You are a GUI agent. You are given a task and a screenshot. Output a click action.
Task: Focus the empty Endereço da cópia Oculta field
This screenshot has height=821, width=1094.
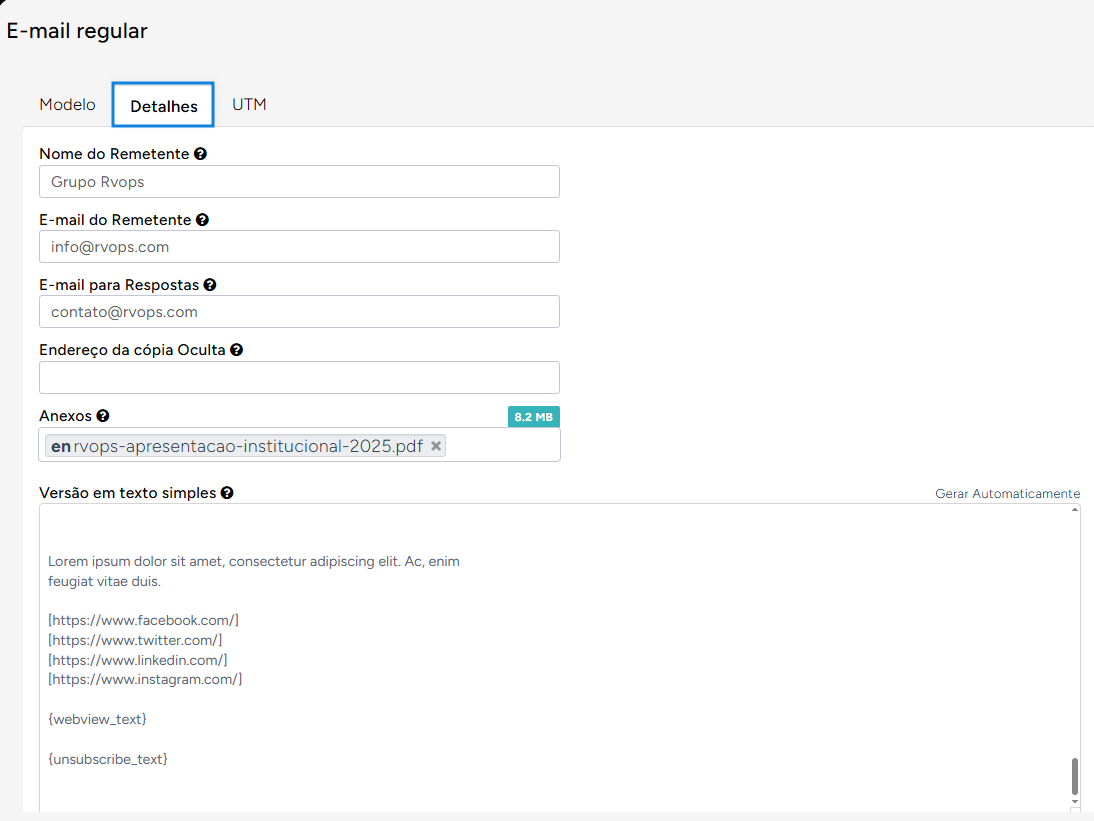(x=299, y=378)
